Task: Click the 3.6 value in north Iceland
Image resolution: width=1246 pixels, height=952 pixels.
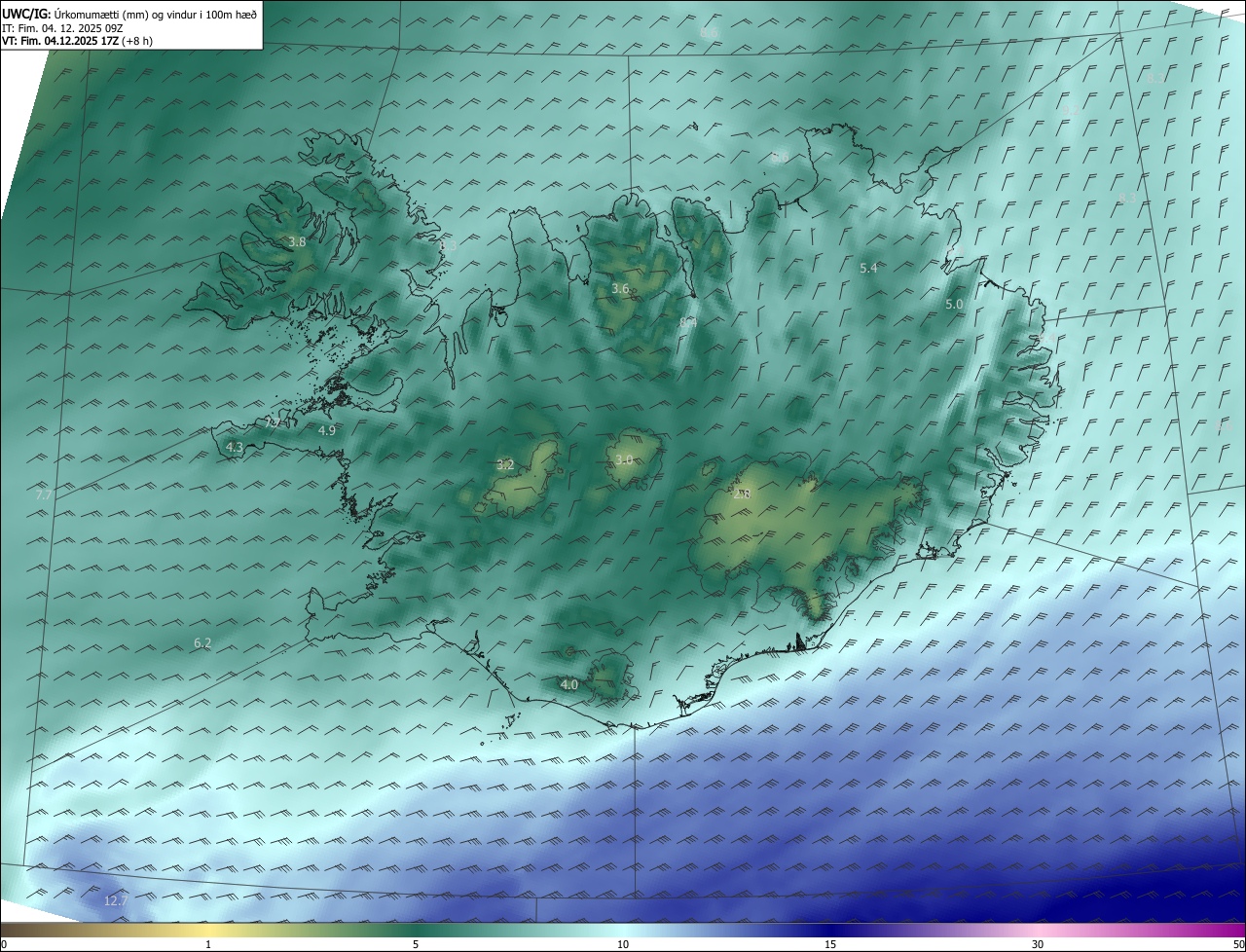Action: point(620,289)
